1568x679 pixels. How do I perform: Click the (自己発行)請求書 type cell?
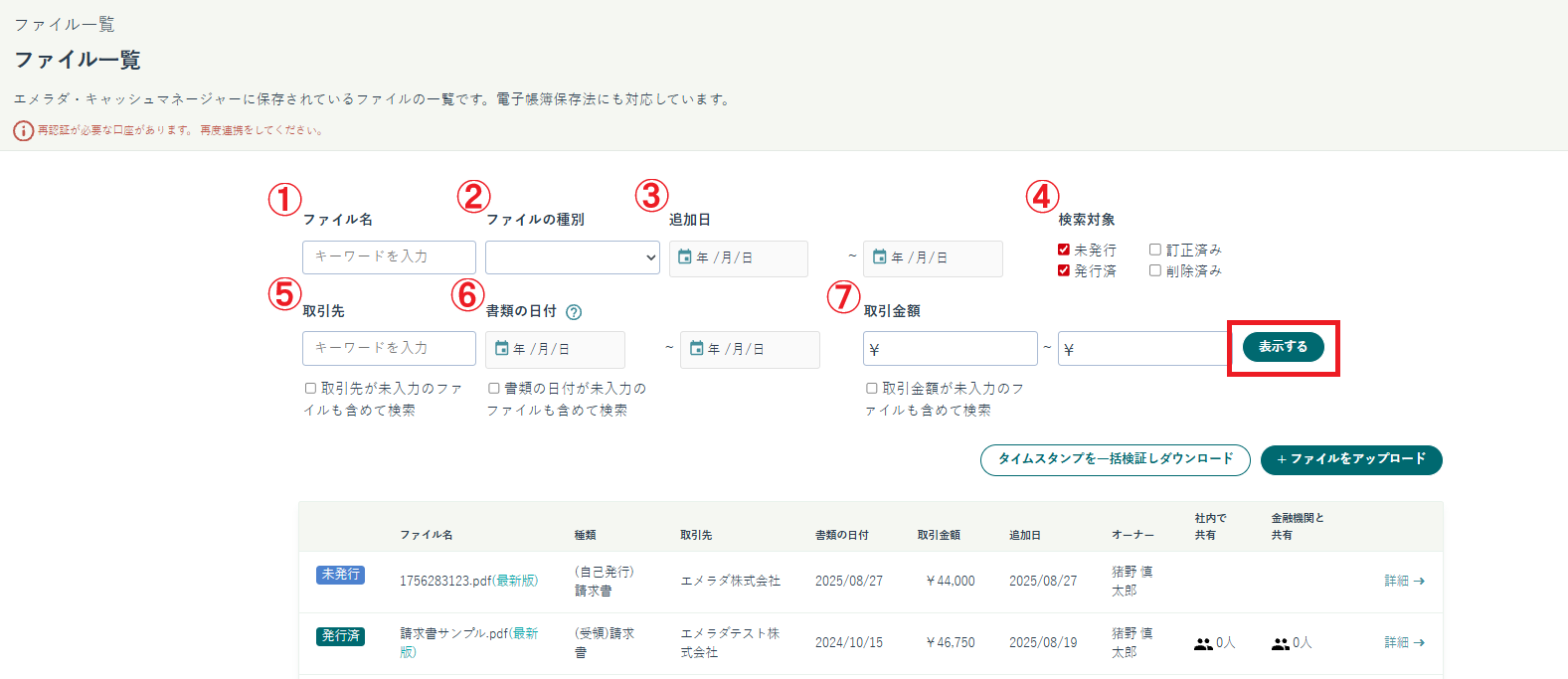point(605,581)
